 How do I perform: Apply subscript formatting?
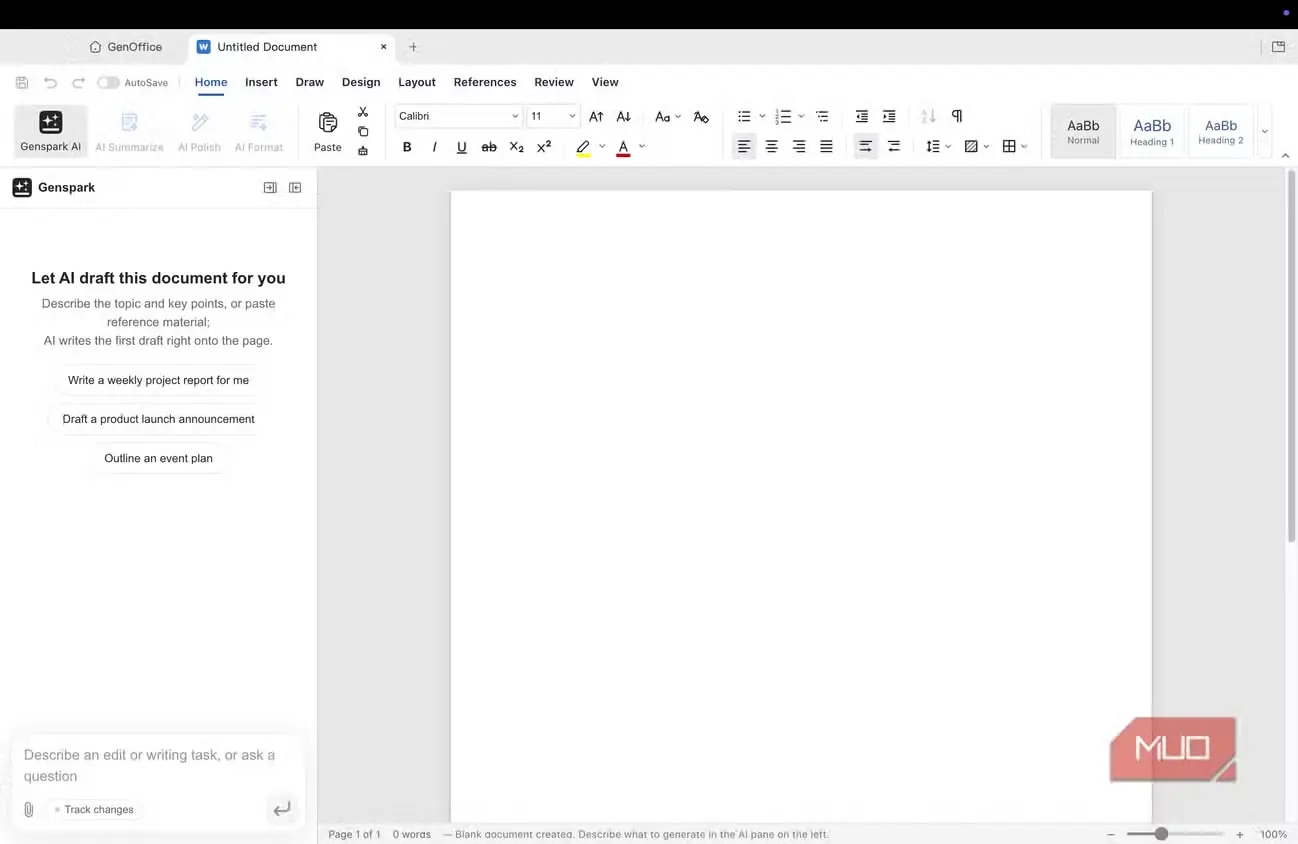516,147
